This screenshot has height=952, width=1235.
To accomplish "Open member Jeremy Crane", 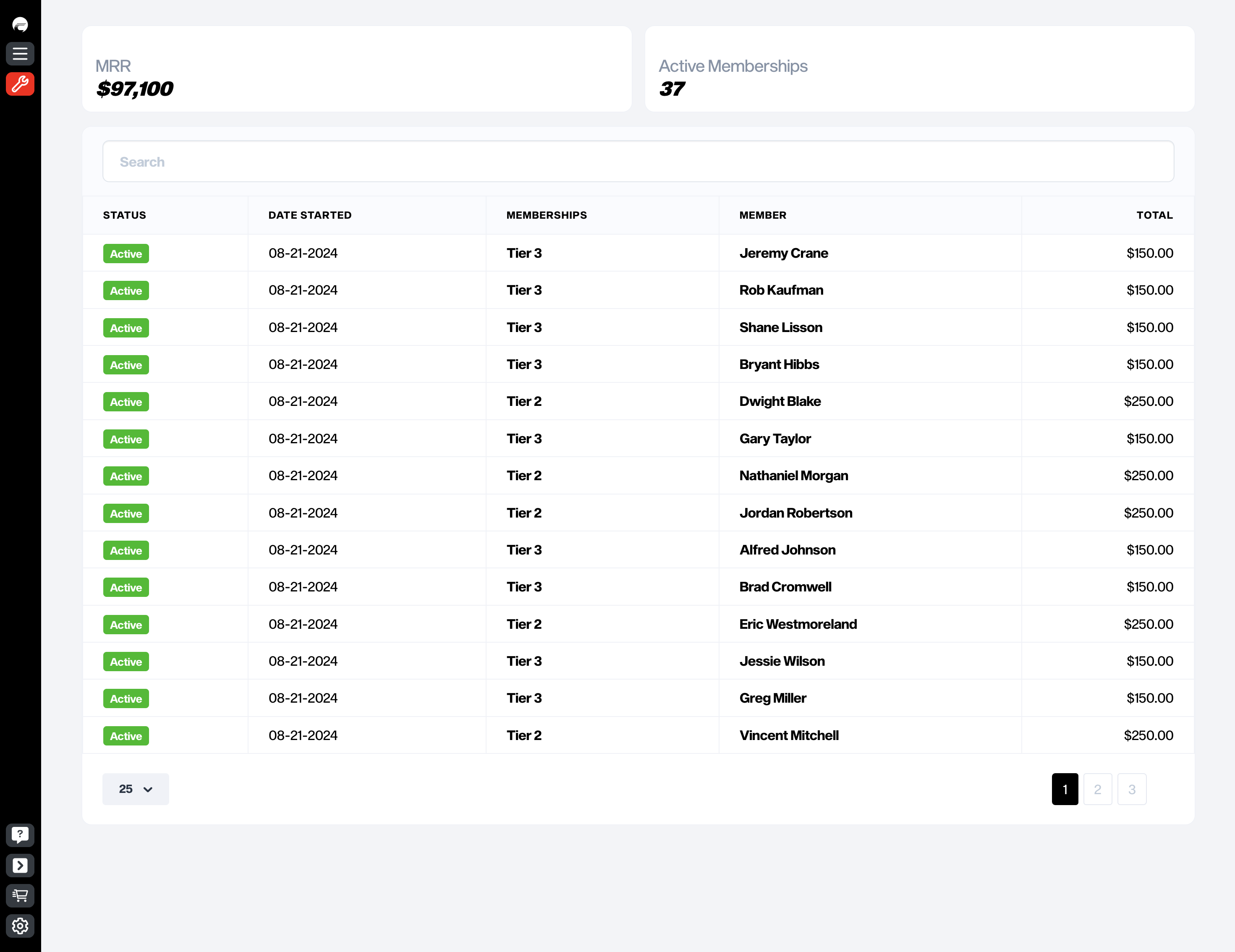I will (x=783, y=253).
